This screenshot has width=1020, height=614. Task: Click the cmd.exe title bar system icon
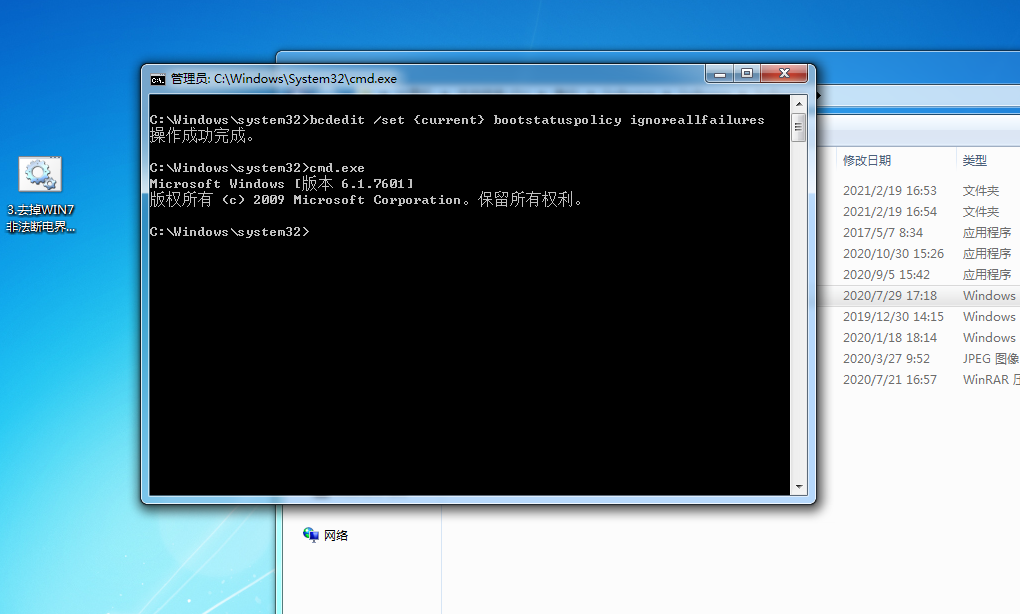click(157, 79)
